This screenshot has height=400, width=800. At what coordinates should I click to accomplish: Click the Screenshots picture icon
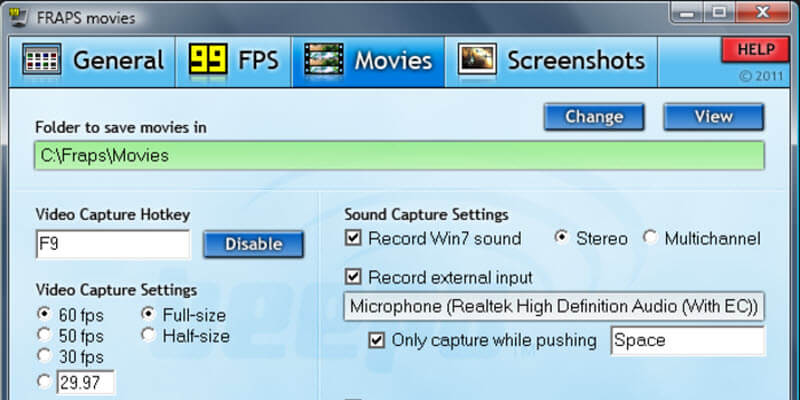click(477, 59)
